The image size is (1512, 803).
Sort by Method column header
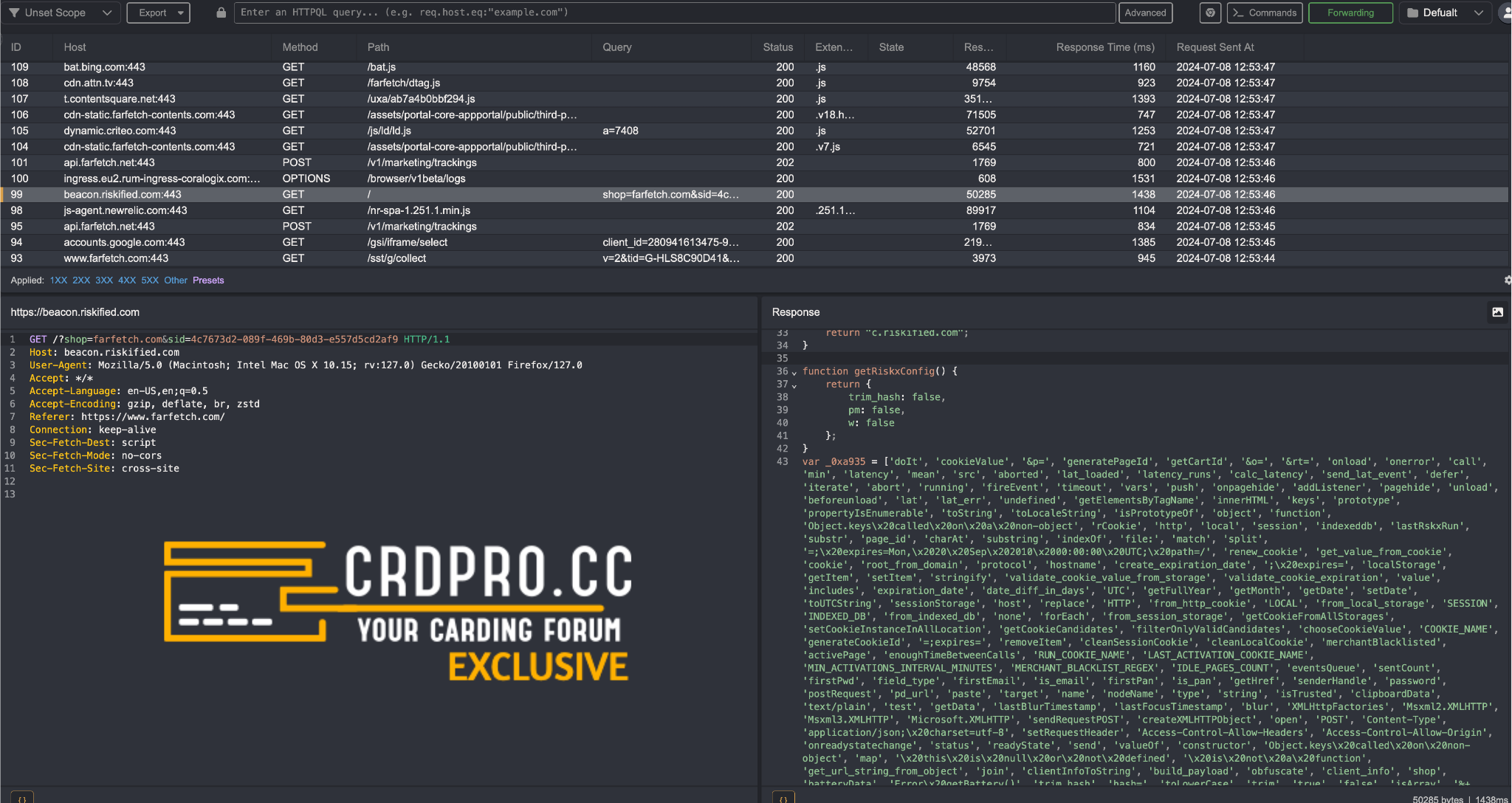tap(300, 47)
